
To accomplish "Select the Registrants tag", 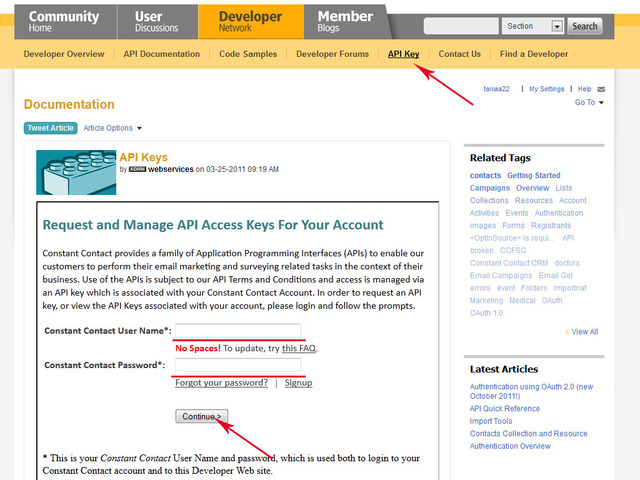I will pyautogui.click(x=551, y=226).
